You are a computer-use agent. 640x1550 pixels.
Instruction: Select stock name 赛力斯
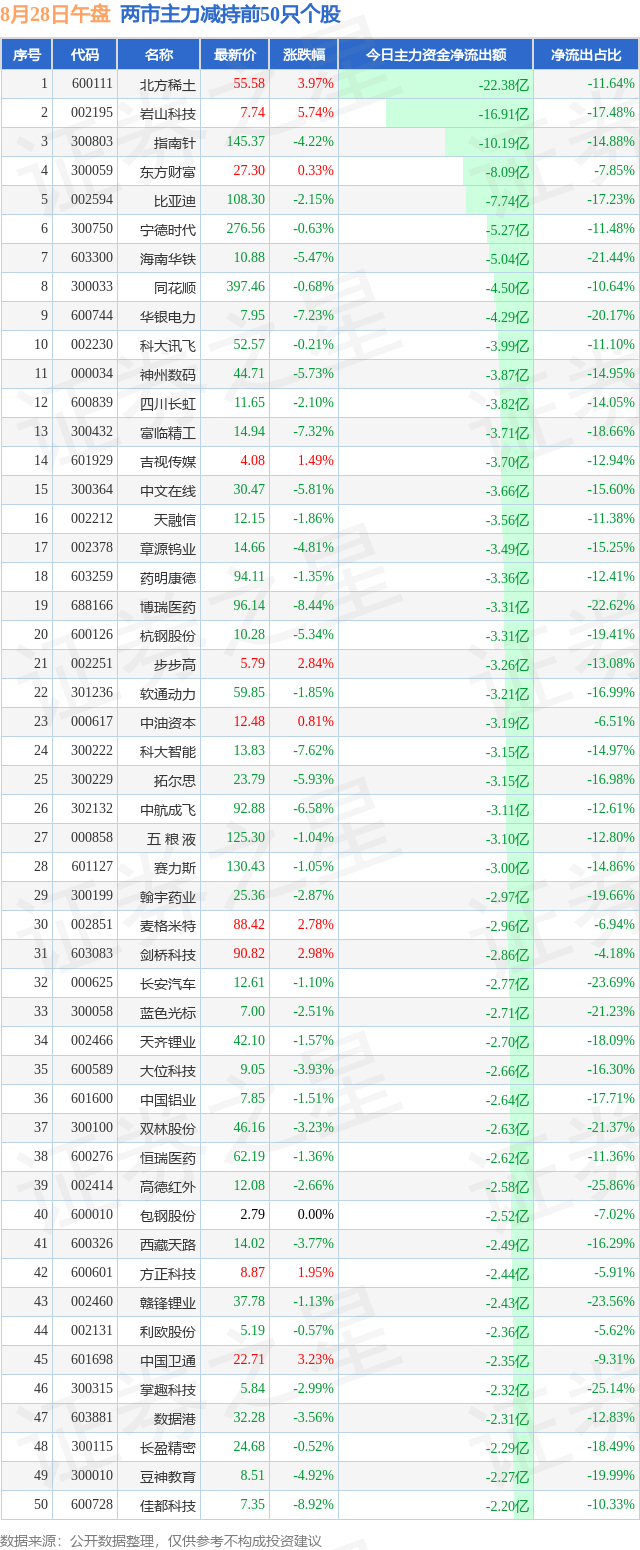175,868
